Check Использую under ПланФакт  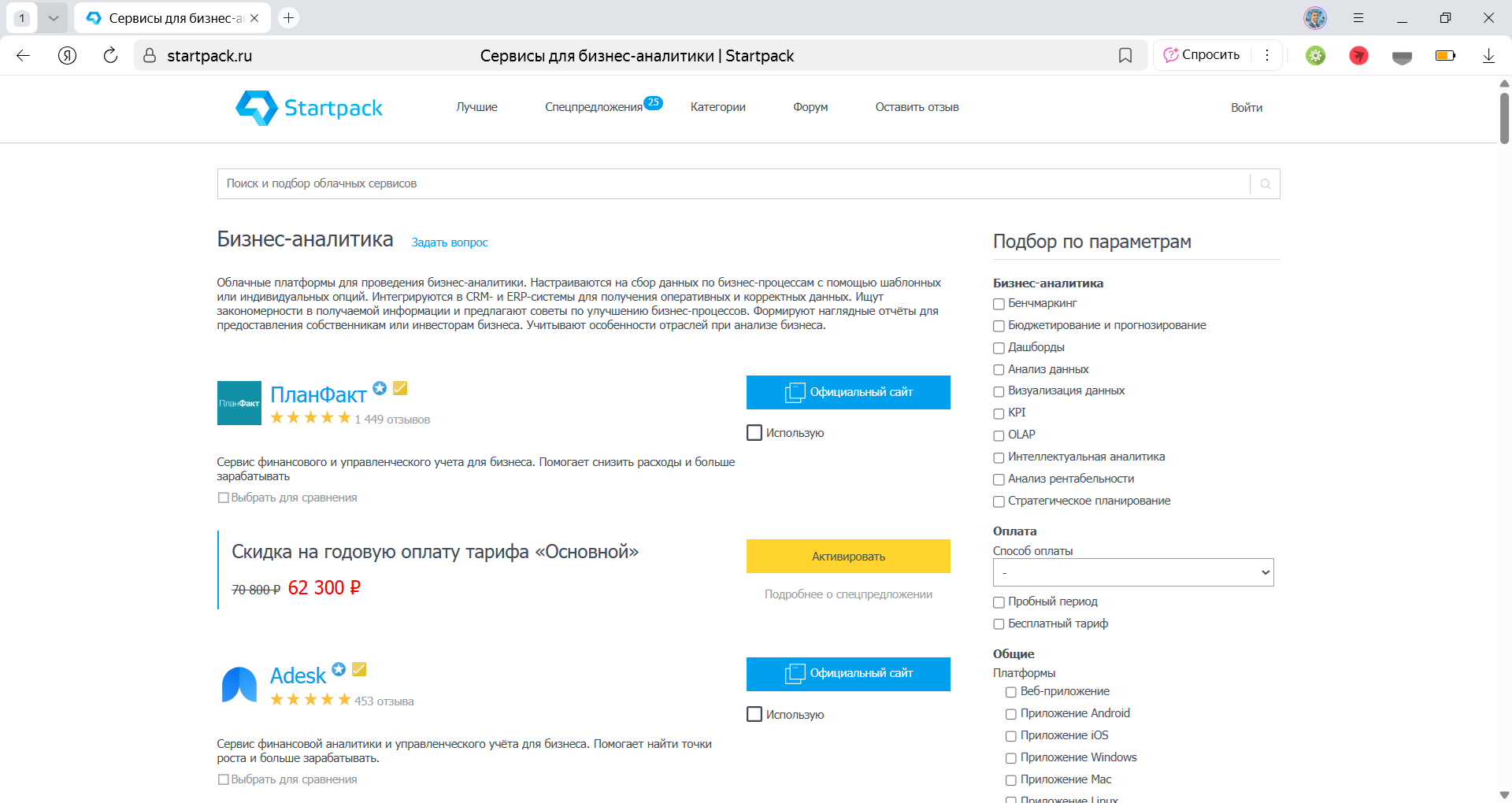point(754,432)
